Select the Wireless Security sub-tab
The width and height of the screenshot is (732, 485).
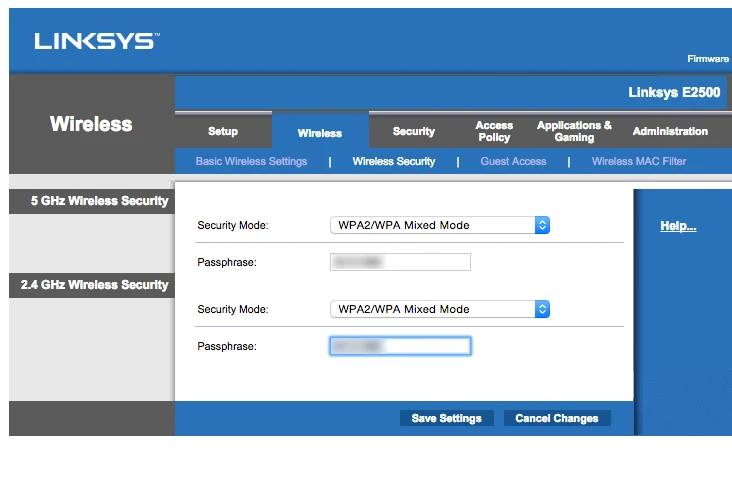click(x=393, y=162)
